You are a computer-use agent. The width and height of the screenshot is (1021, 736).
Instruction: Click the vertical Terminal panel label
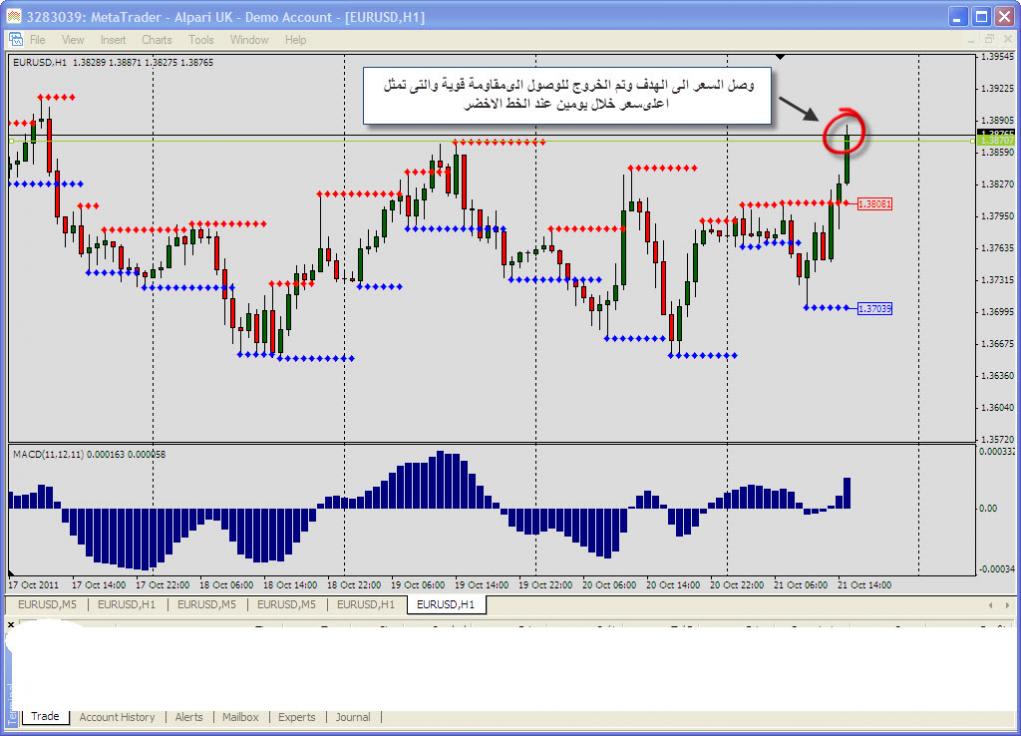point(10,704)
